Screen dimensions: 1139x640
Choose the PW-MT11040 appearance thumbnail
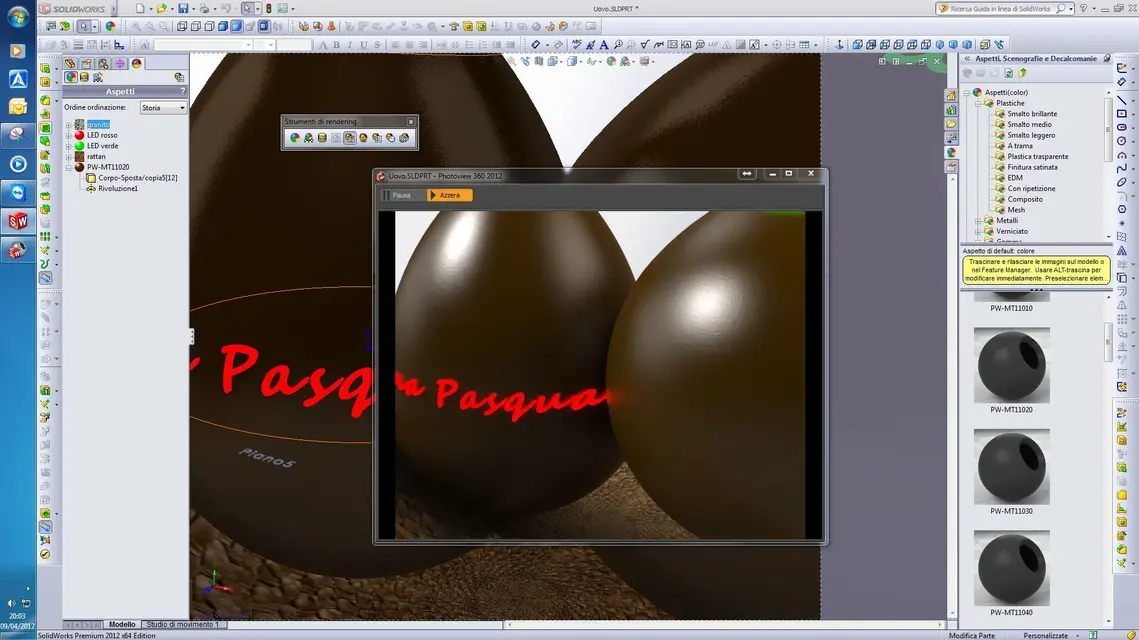pyautogui.click(x=1011, y=568)
